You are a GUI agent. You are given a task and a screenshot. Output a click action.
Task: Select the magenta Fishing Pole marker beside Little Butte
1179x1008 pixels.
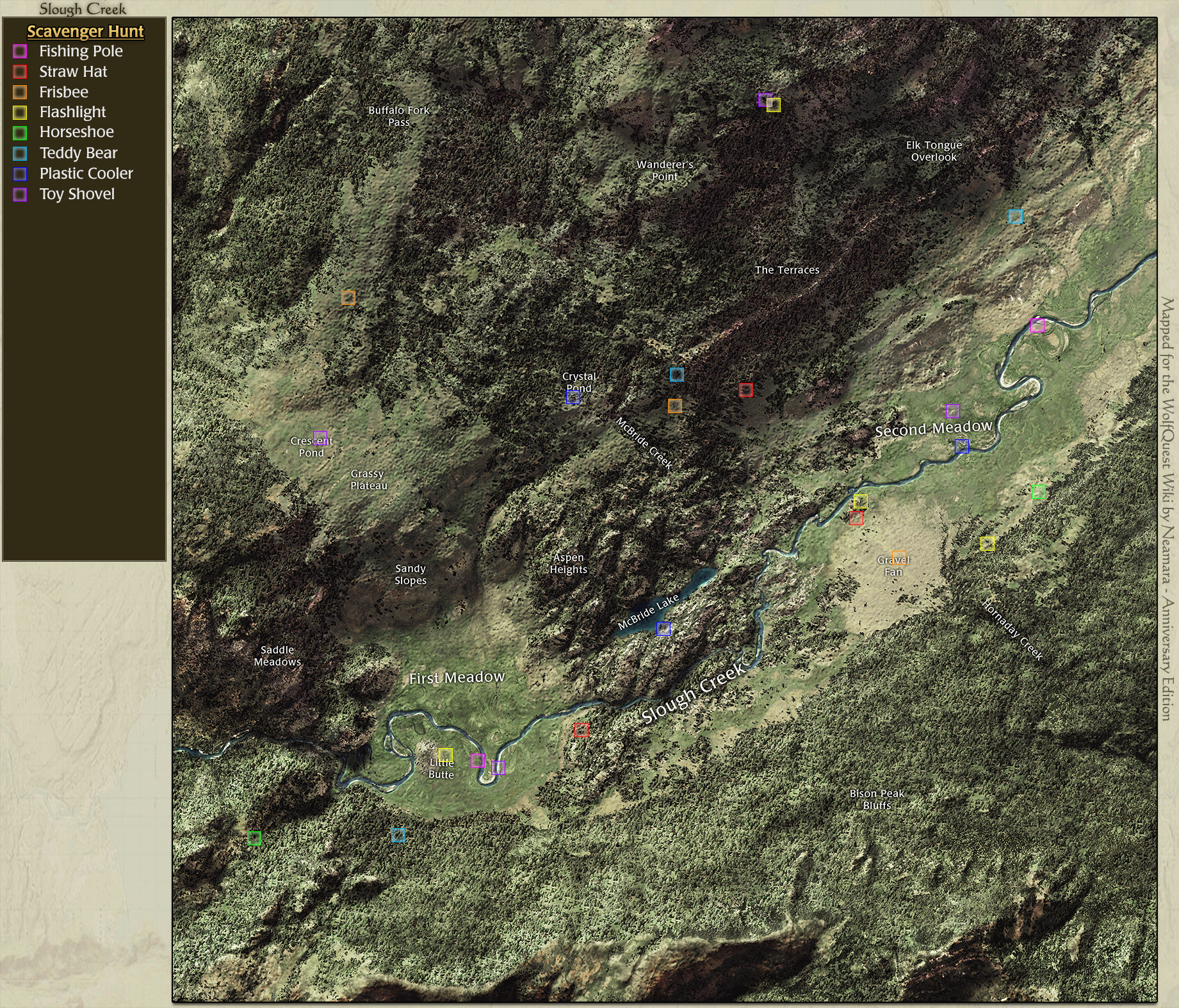(x=478, y=761)
